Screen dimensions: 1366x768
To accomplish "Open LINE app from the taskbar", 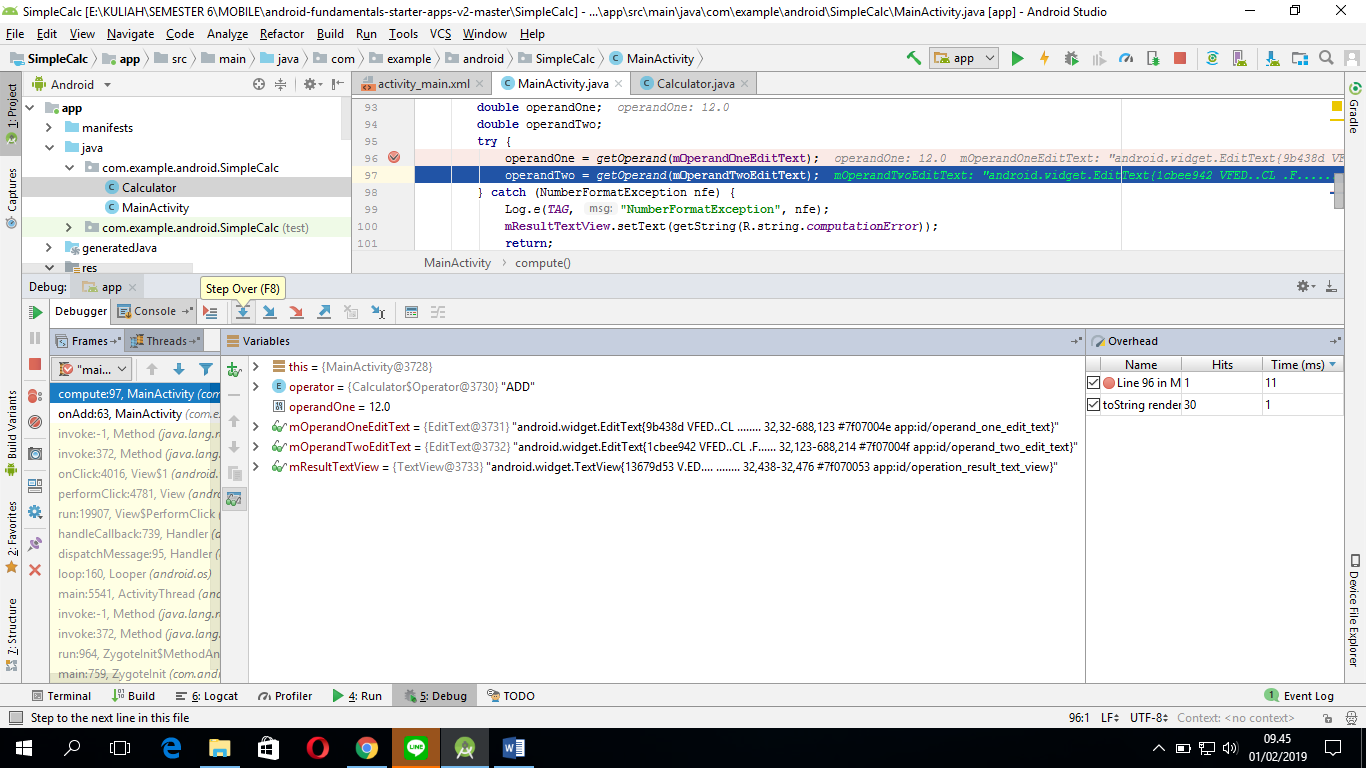I will 416,748.
